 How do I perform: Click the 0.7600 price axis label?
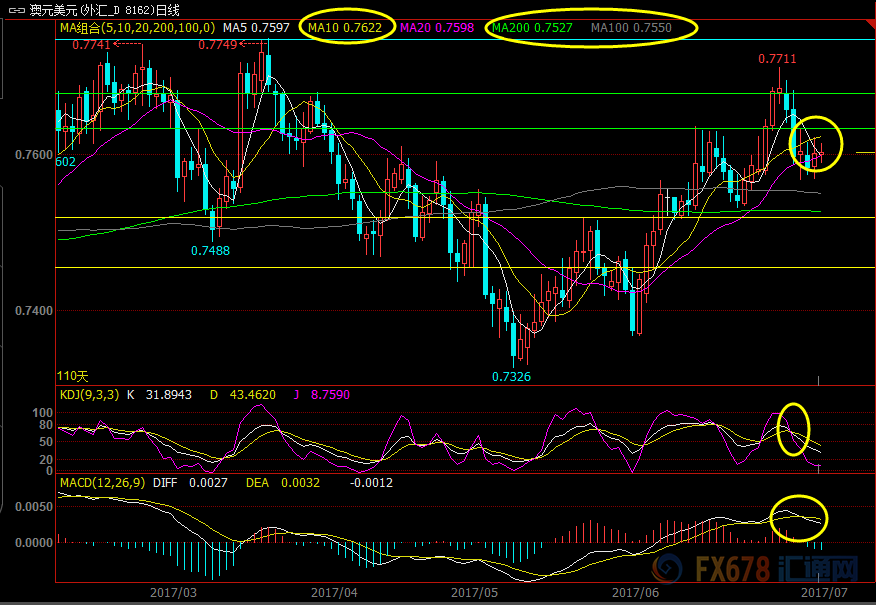35,156
